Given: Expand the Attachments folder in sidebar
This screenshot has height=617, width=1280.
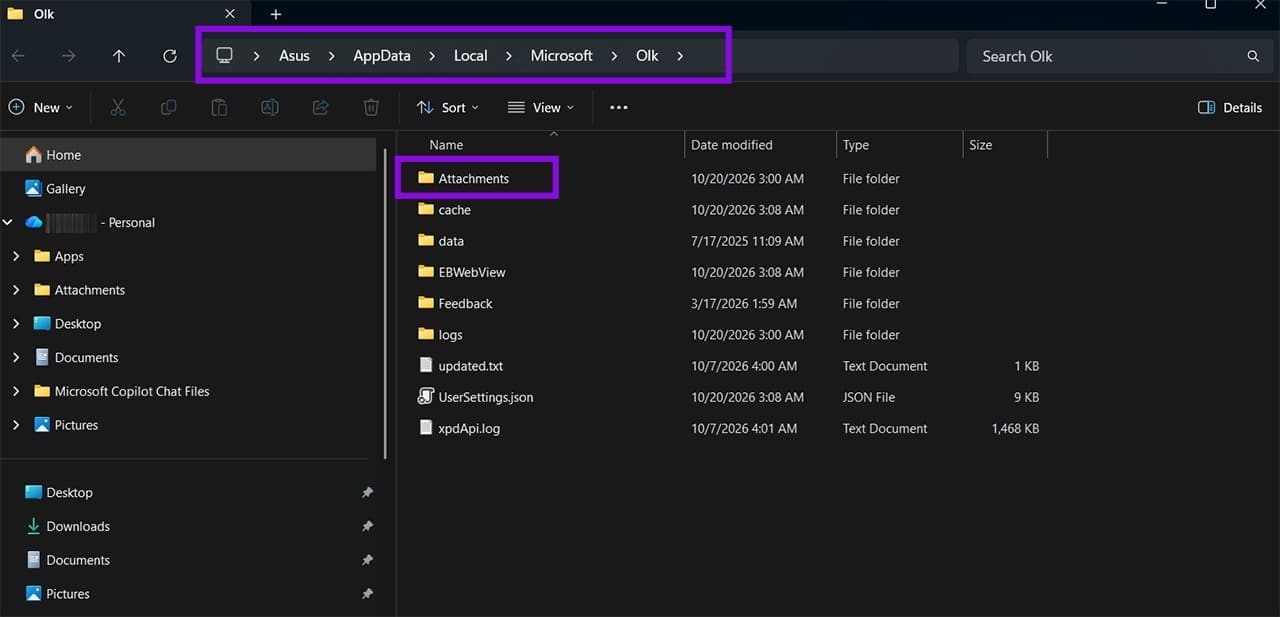Looking at the screenshot, I should (16, 290).
